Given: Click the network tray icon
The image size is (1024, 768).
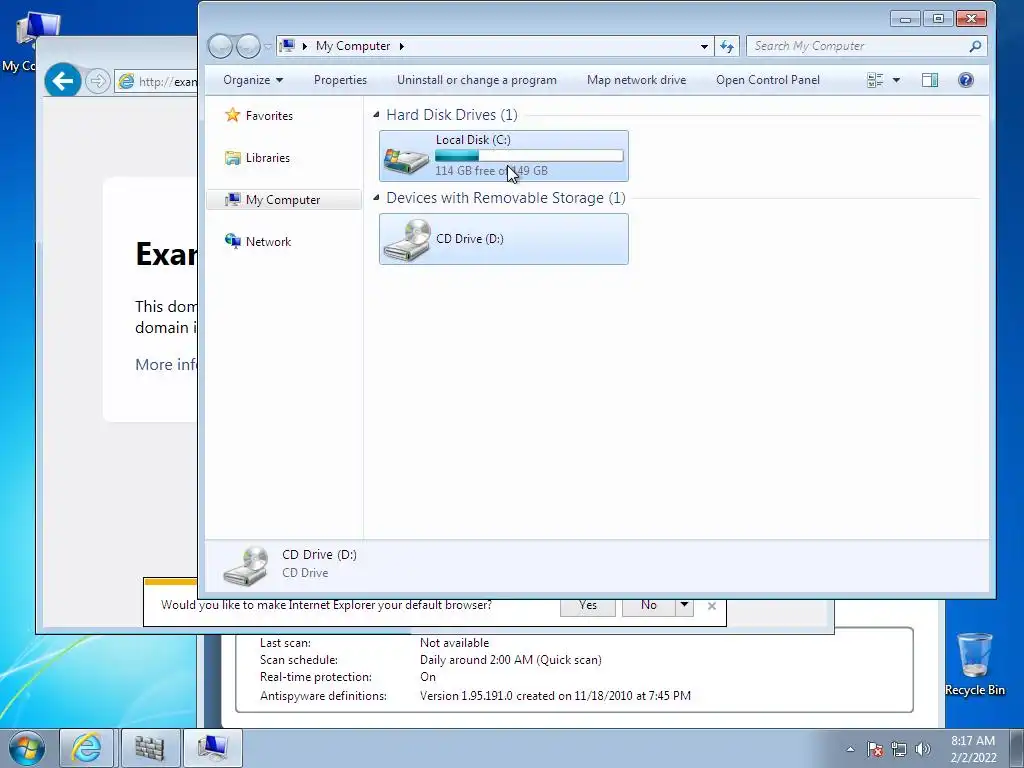Looking at the screenshot, I should point(899,749).
